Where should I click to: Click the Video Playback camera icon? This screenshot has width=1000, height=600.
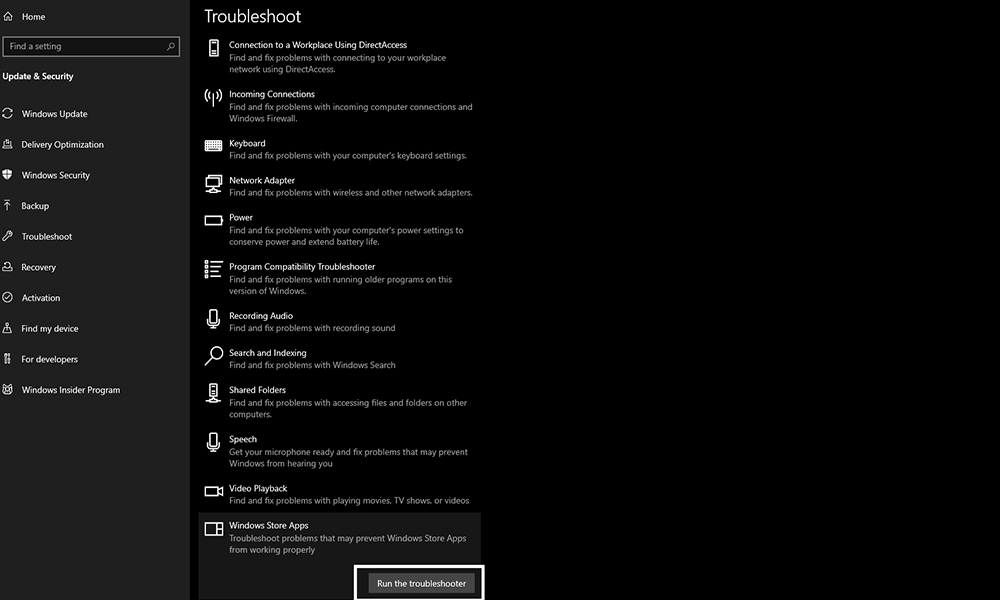[x=214, y=491]
